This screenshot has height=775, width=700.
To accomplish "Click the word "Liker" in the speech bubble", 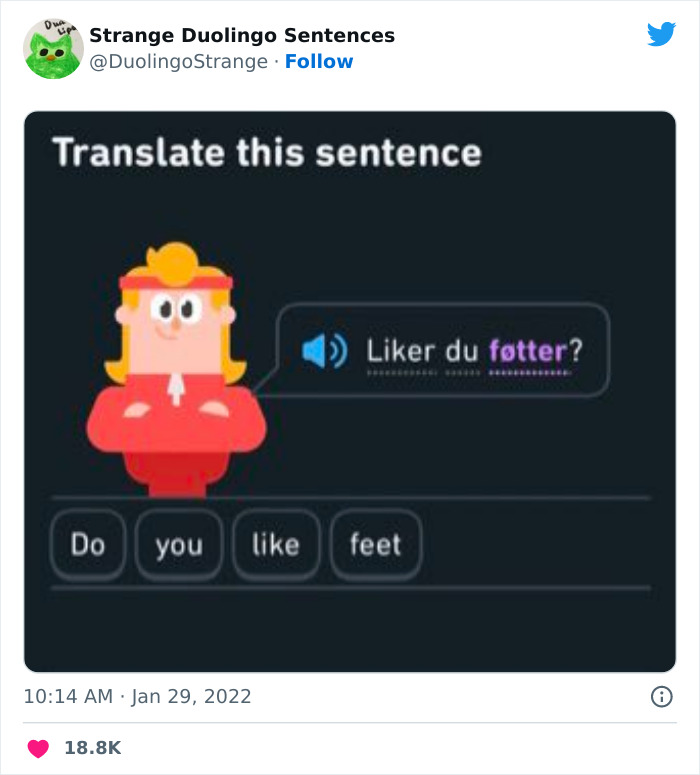I will point(400,352).
